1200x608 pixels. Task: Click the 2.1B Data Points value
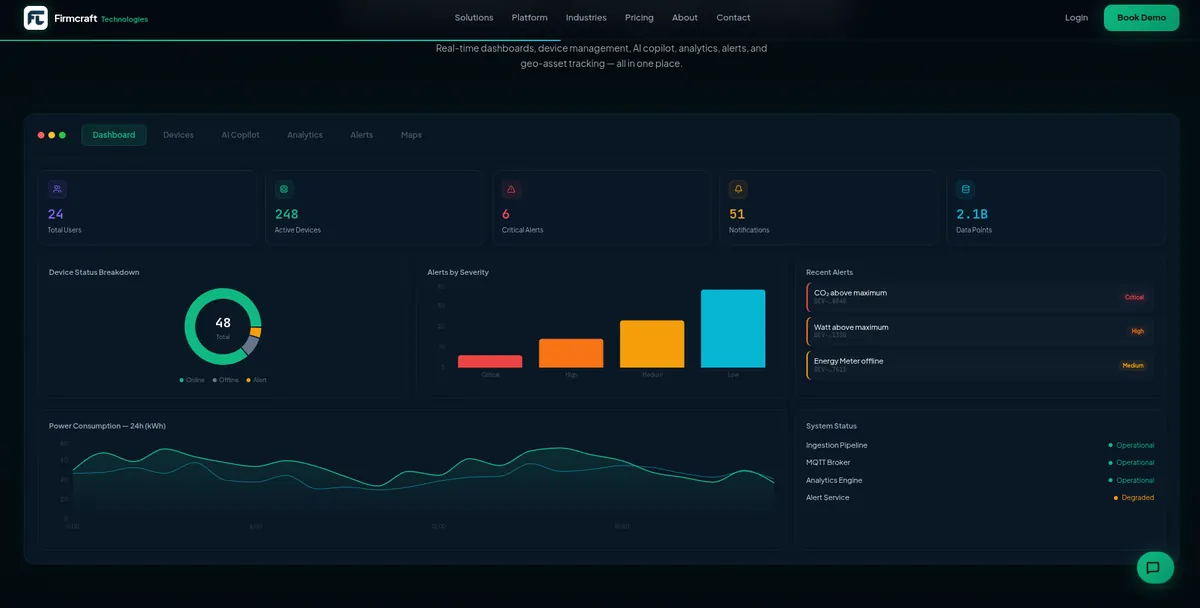[x=972, y=214]
